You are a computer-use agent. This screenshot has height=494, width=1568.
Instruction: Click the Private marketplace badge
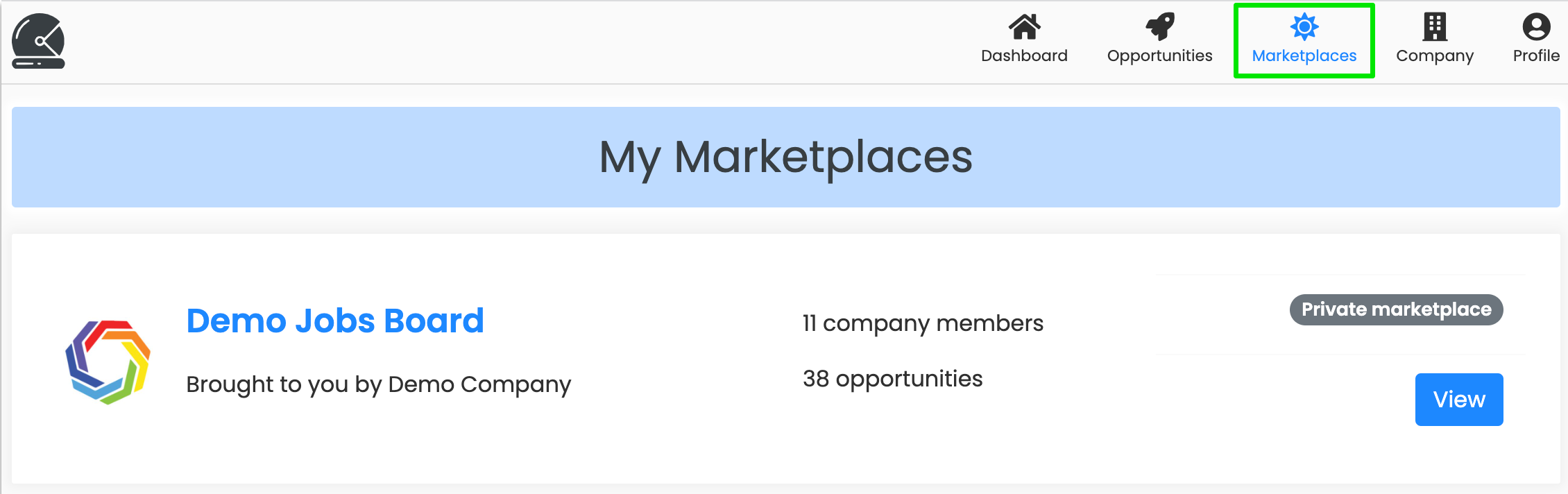(1396, 309)
